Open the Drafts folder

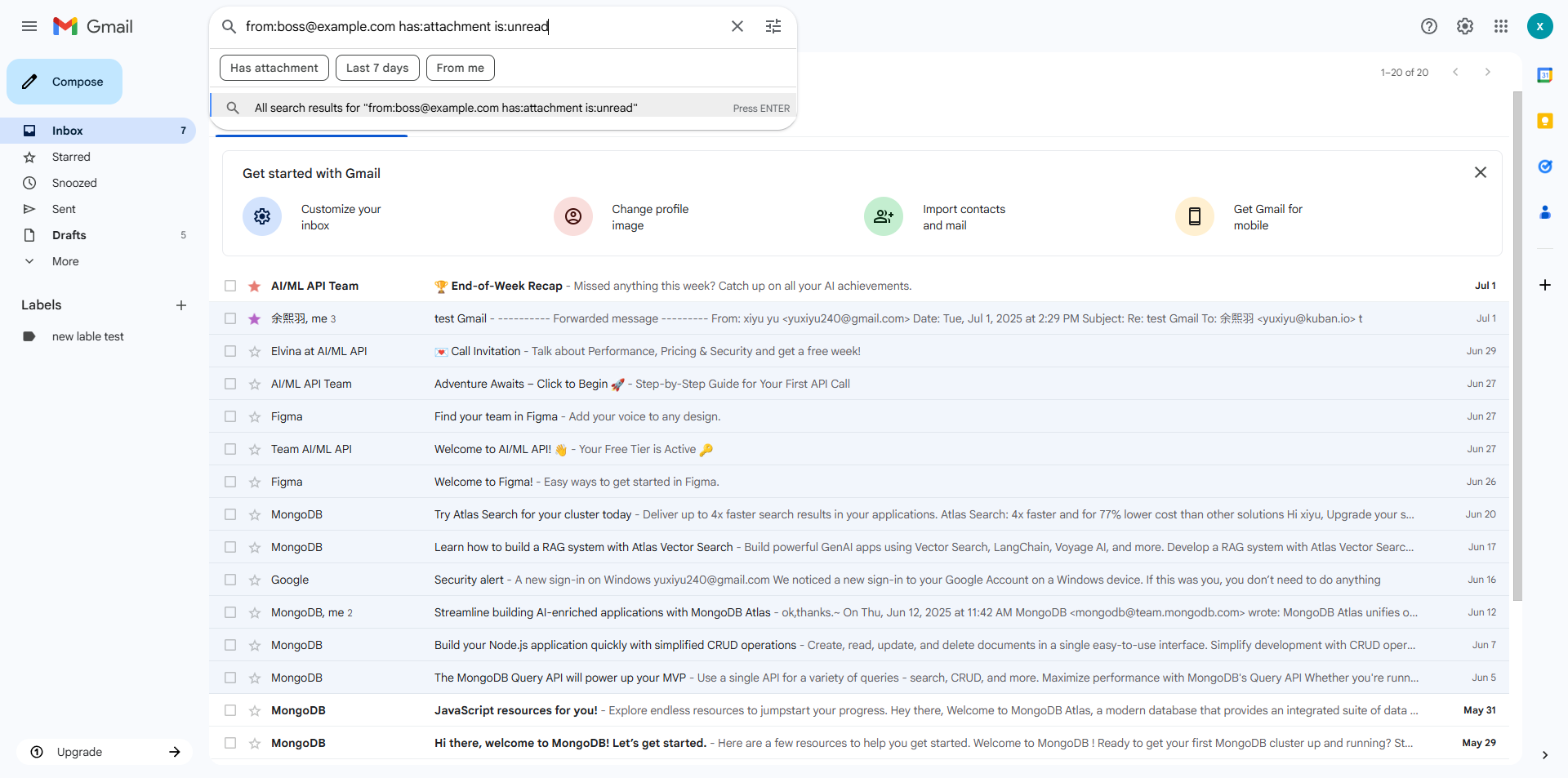click(x=98, y=235)
